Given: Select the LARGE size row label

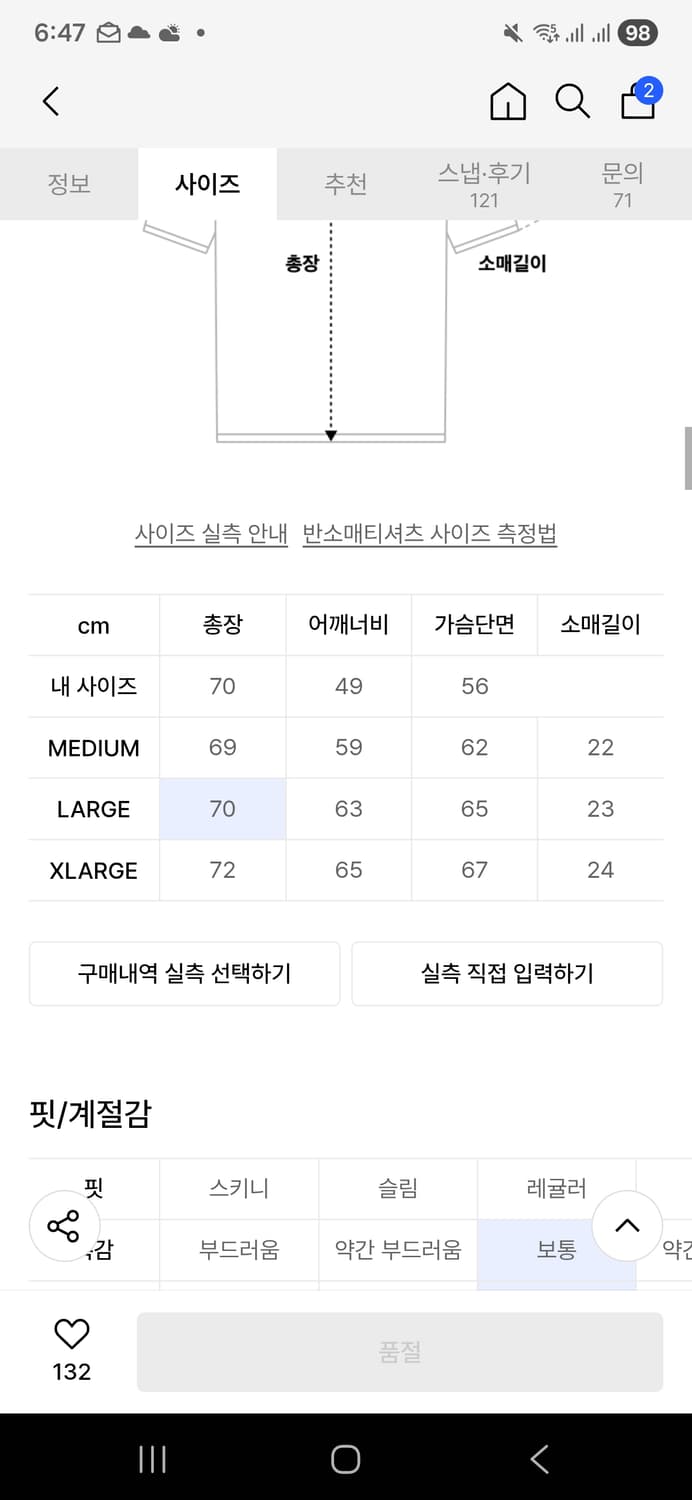Looking at the screenshot, I should [94, 809].
